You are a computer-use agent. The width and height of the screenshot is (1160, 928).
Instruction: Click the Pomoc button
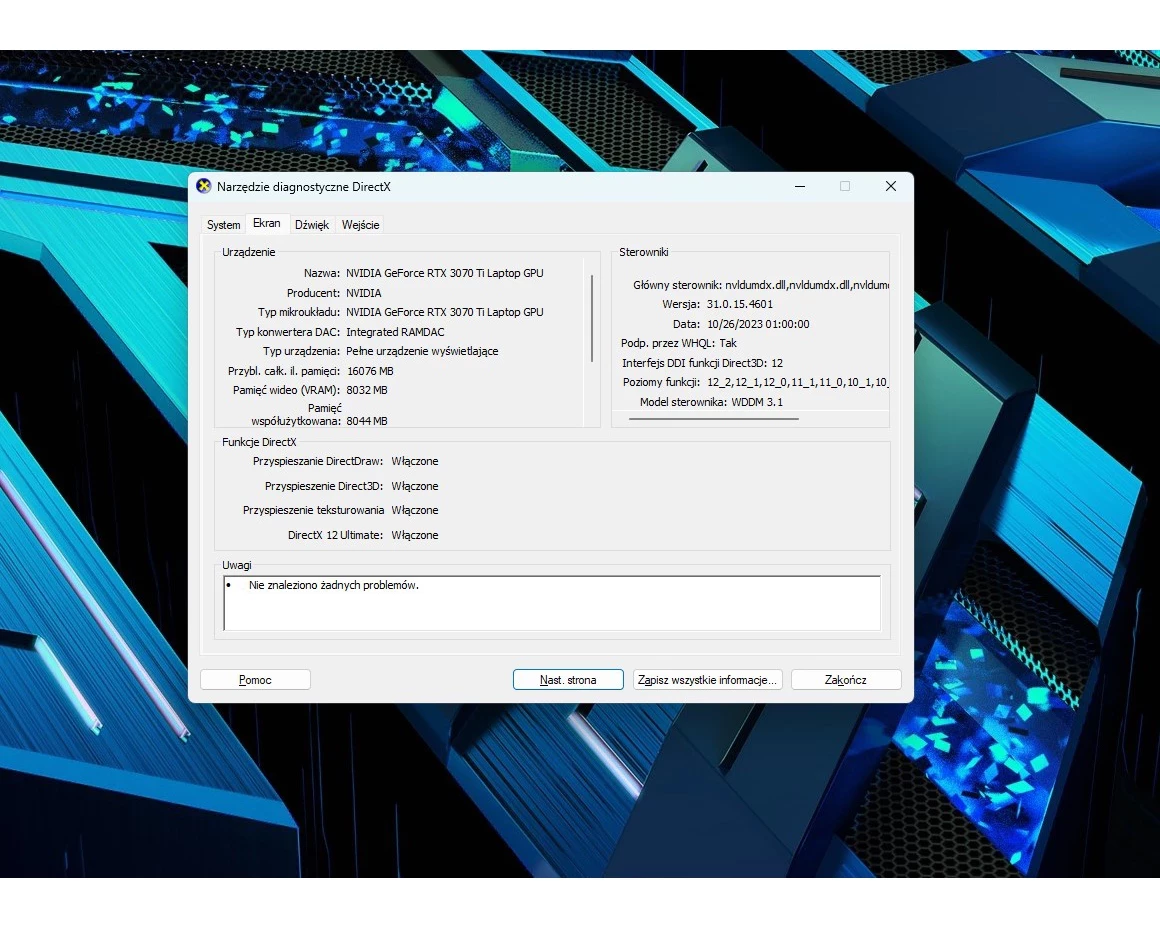pyautogui.click(x=255, y=679)
